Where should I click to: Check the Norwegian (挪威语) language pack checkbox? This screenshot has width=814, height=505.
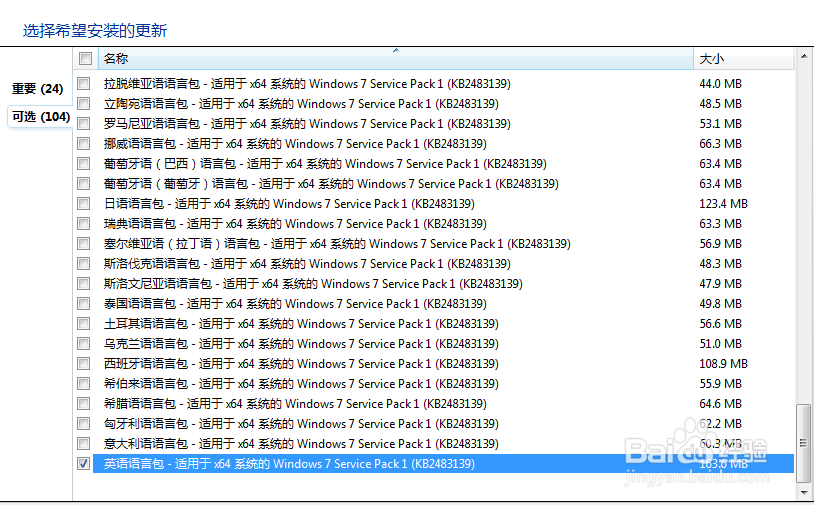point(84,143)
